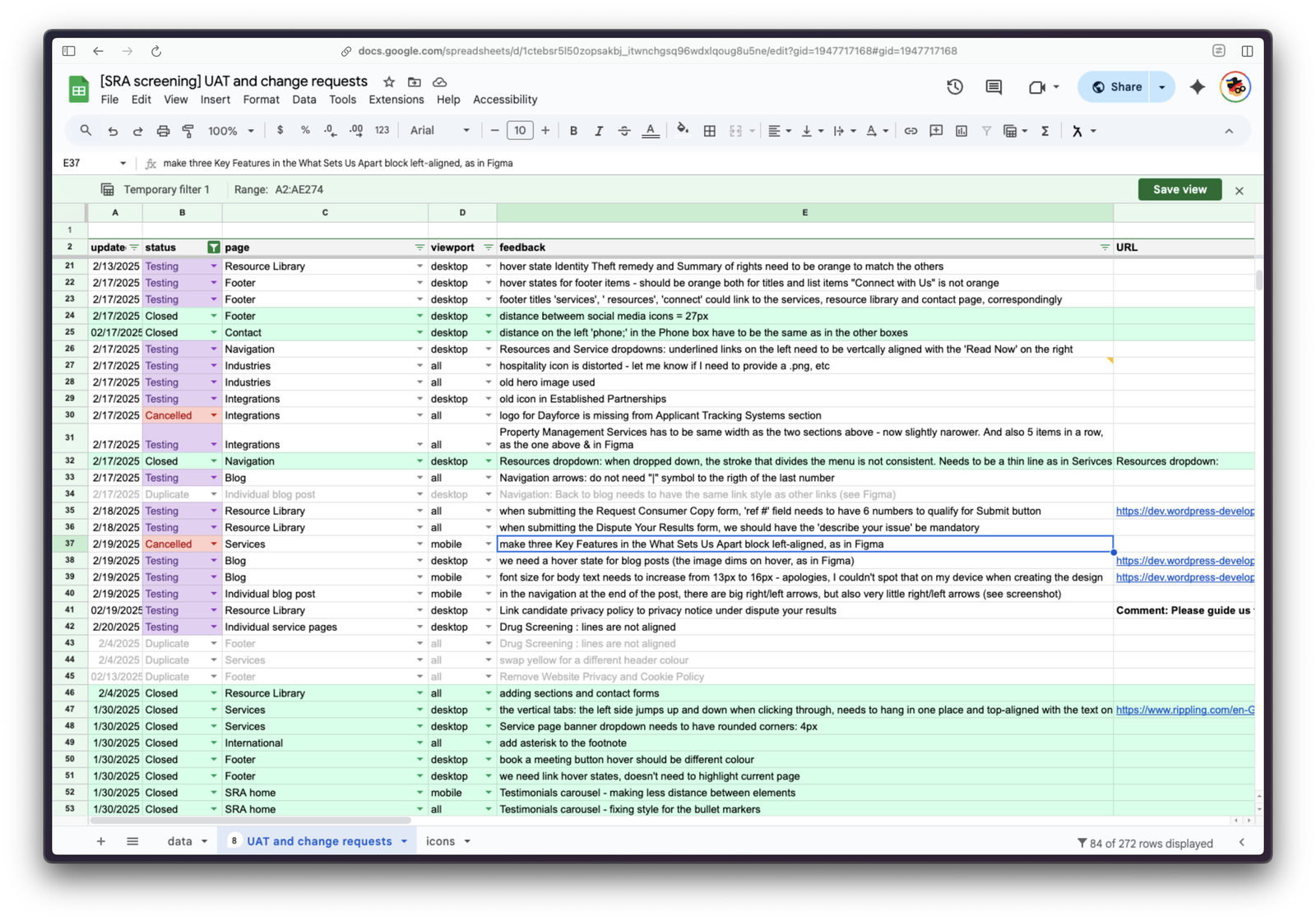Toggle bold formatting

point(573,131)
